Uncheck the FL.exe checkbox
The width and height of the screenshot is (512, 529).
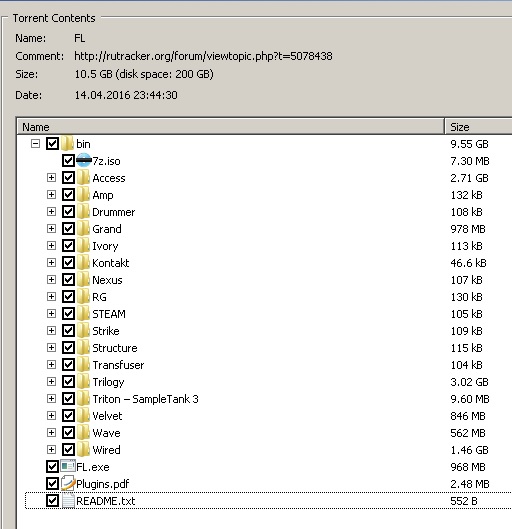point(52,467)
